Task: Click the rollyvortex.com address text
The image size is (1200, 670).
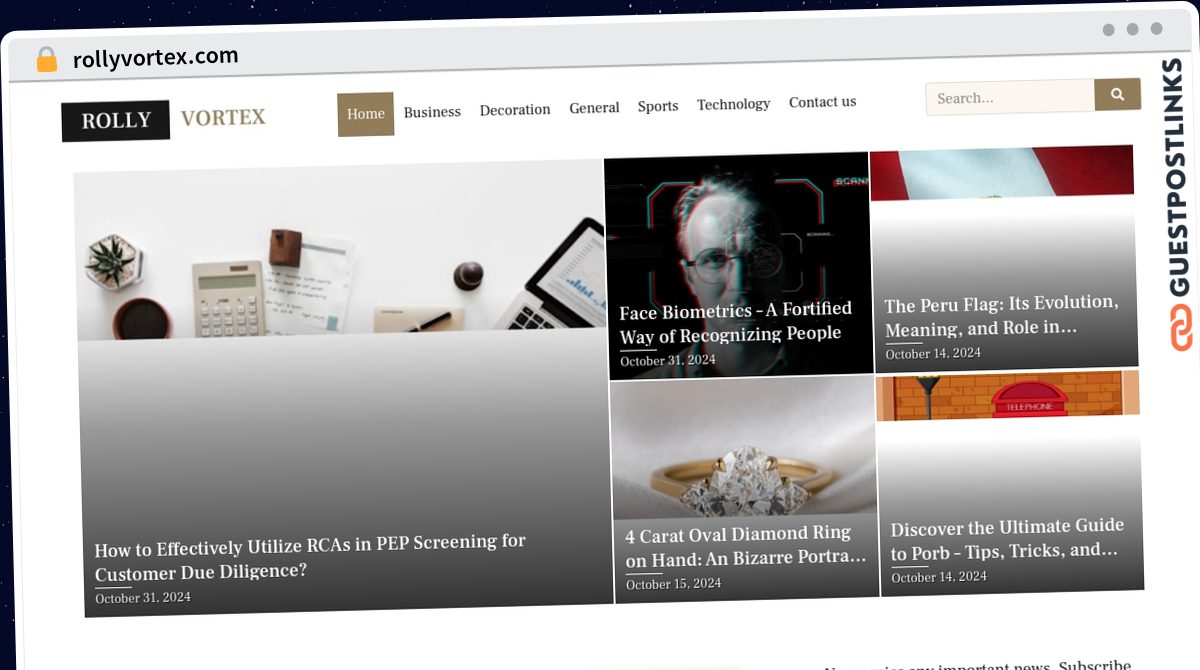Action: [x=155, y=58]
